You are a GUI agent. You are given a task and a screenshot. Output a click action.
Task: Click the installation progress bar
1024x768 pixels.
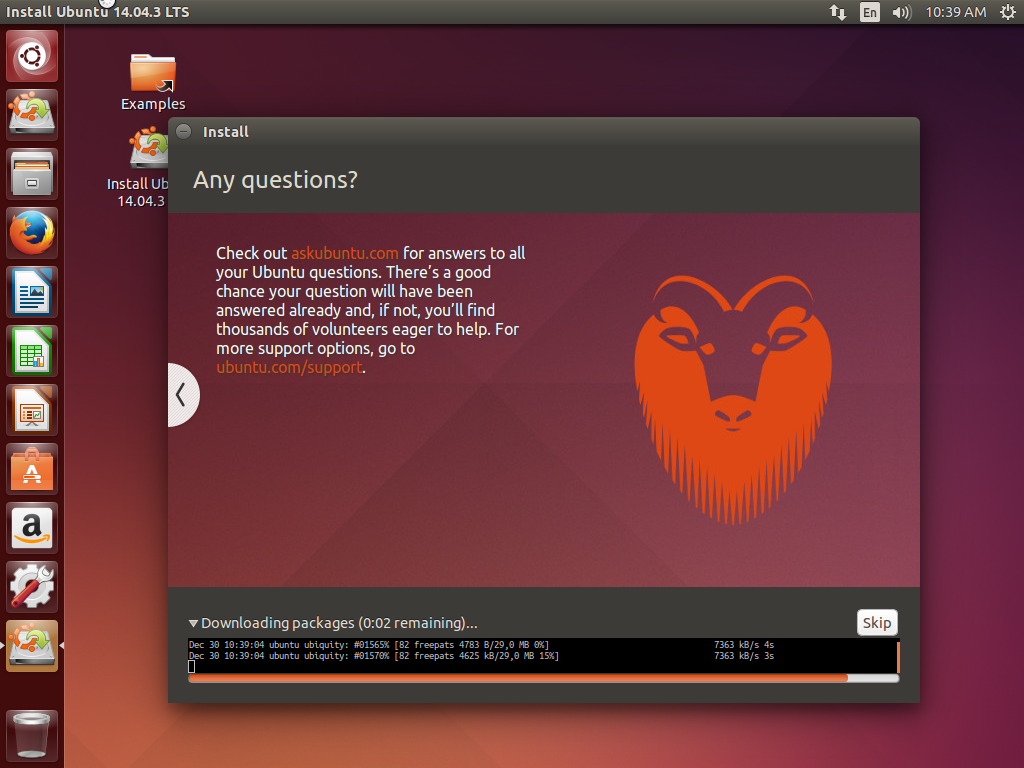point(543,679)
